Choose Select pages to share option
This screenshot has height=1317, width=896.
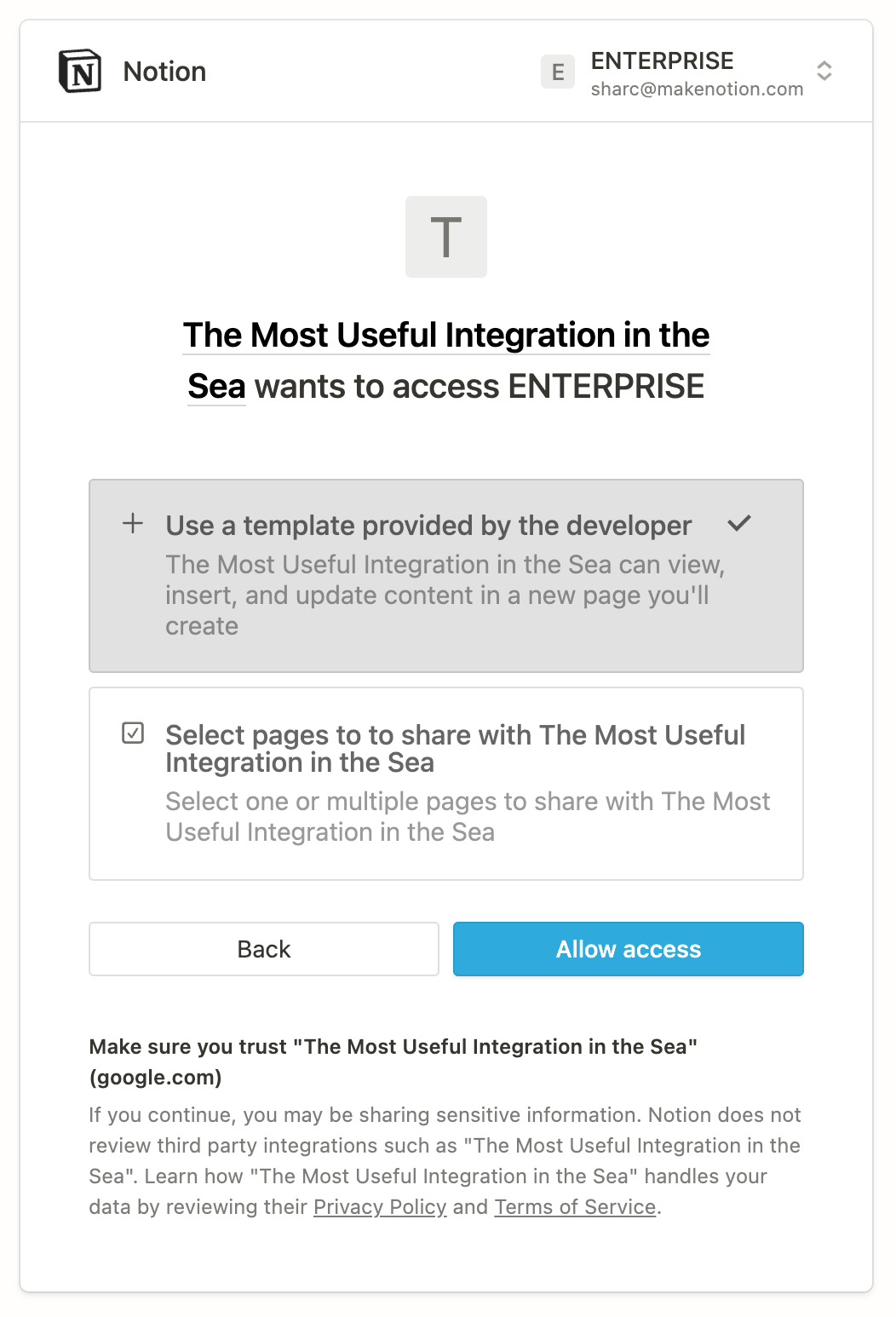pyautogui.click(x=446, y=784)
